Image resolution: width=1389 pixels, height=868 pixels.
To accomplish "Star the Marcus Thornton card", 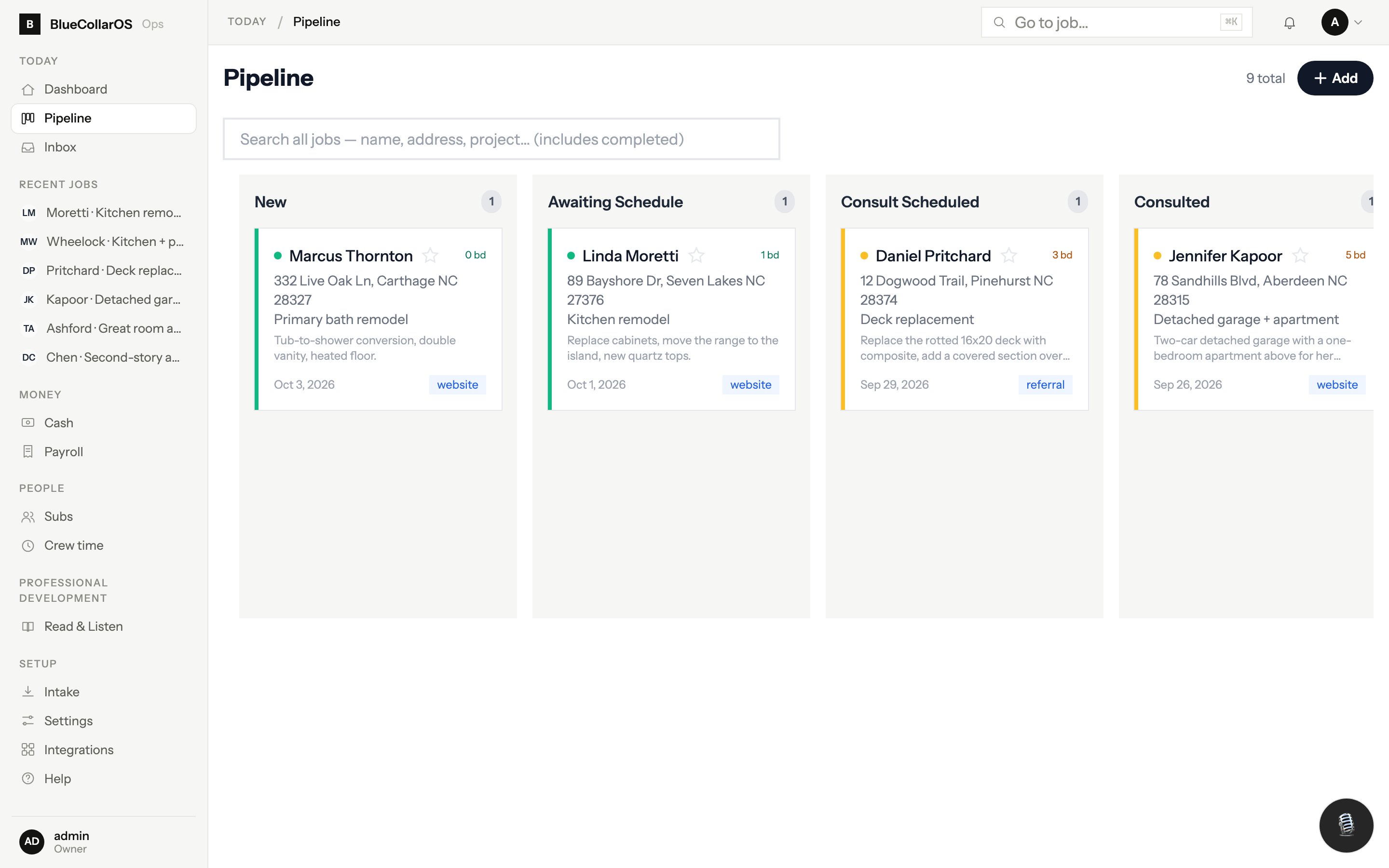I will [x=430, y=255].
